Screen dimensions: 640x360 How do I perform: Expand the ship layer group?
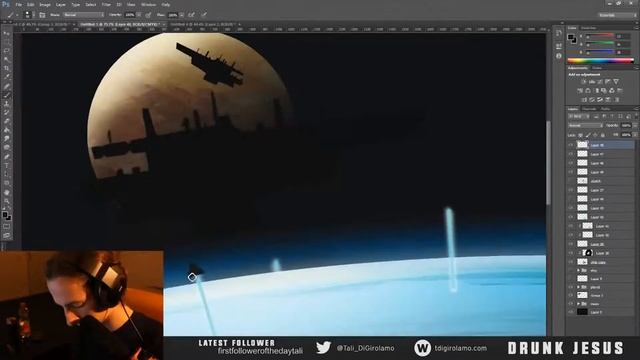578,271
